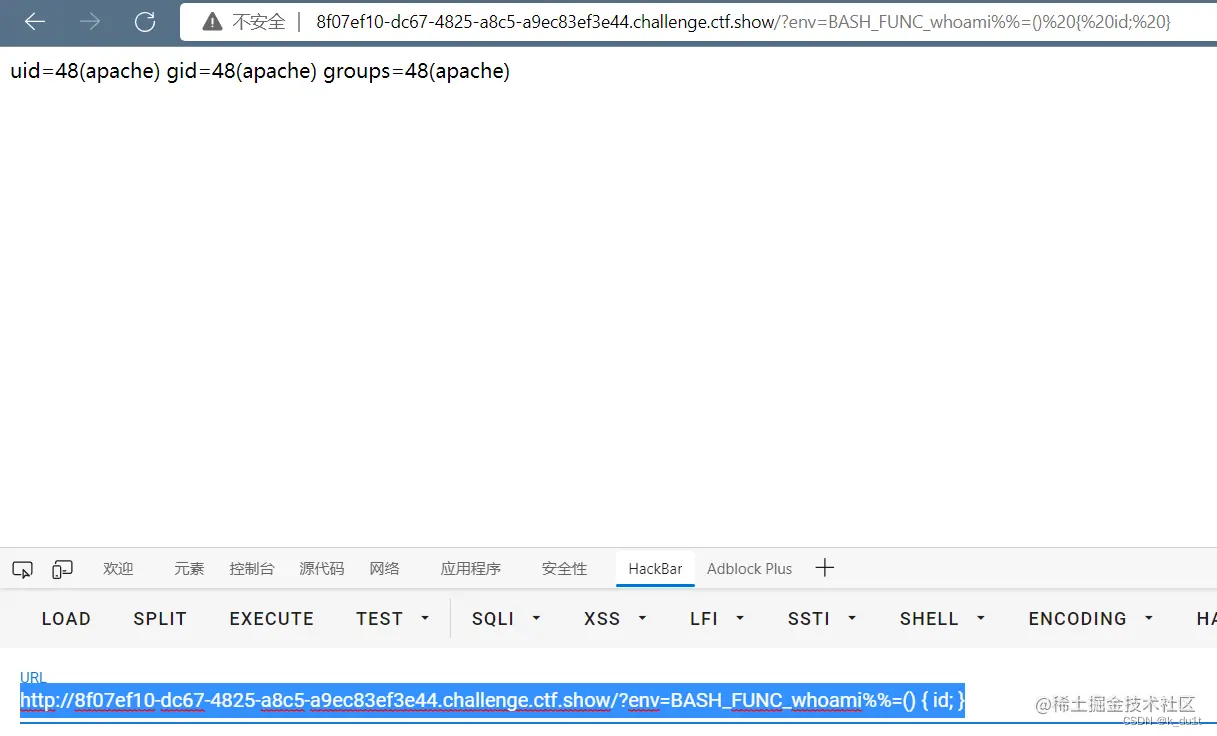Switch to the 安全性 tab
1217x736 pixels.
[x=565, y=568]
